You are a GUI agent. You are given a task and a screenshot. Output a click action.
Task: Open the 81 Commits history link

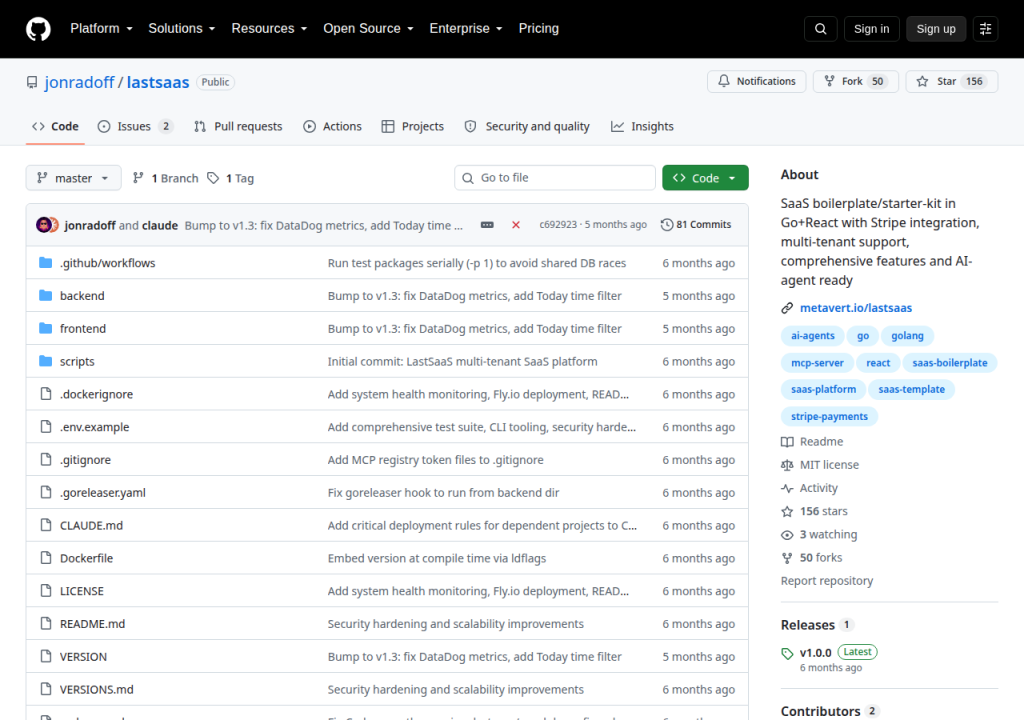pyautogui.click(x=696, y=225)
